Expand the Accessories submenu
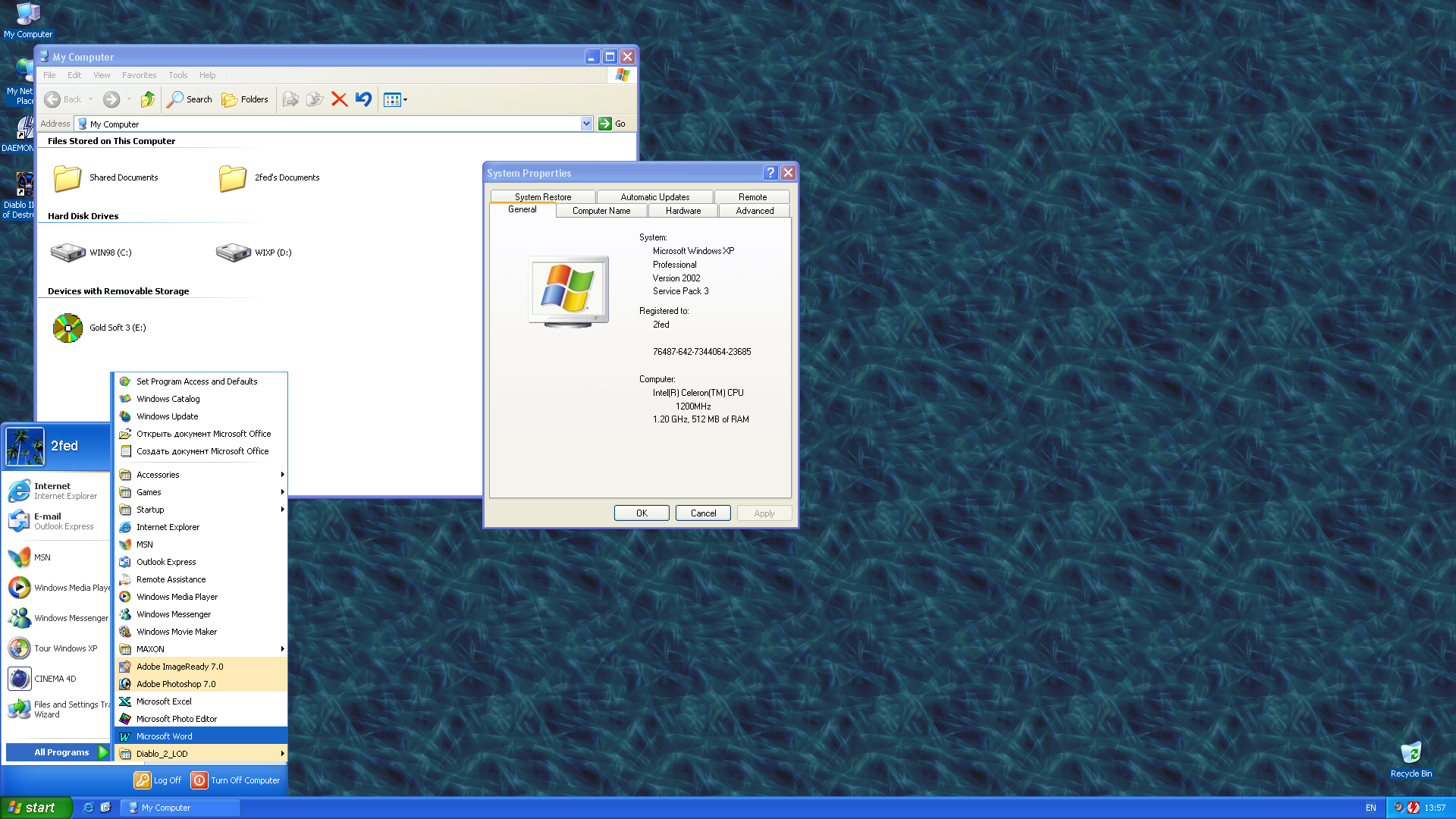The width and height of the screenshot is (1456, 819). [201, 475]
